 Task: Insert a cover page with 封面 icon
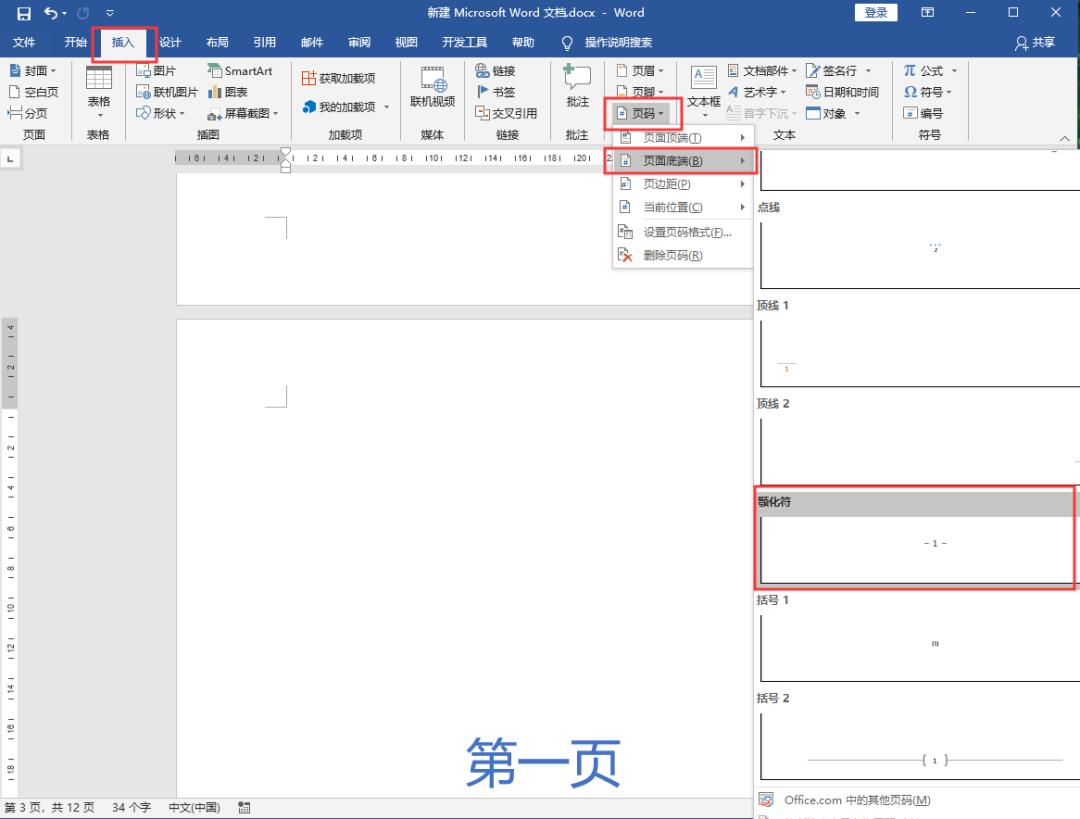point(33,70)
